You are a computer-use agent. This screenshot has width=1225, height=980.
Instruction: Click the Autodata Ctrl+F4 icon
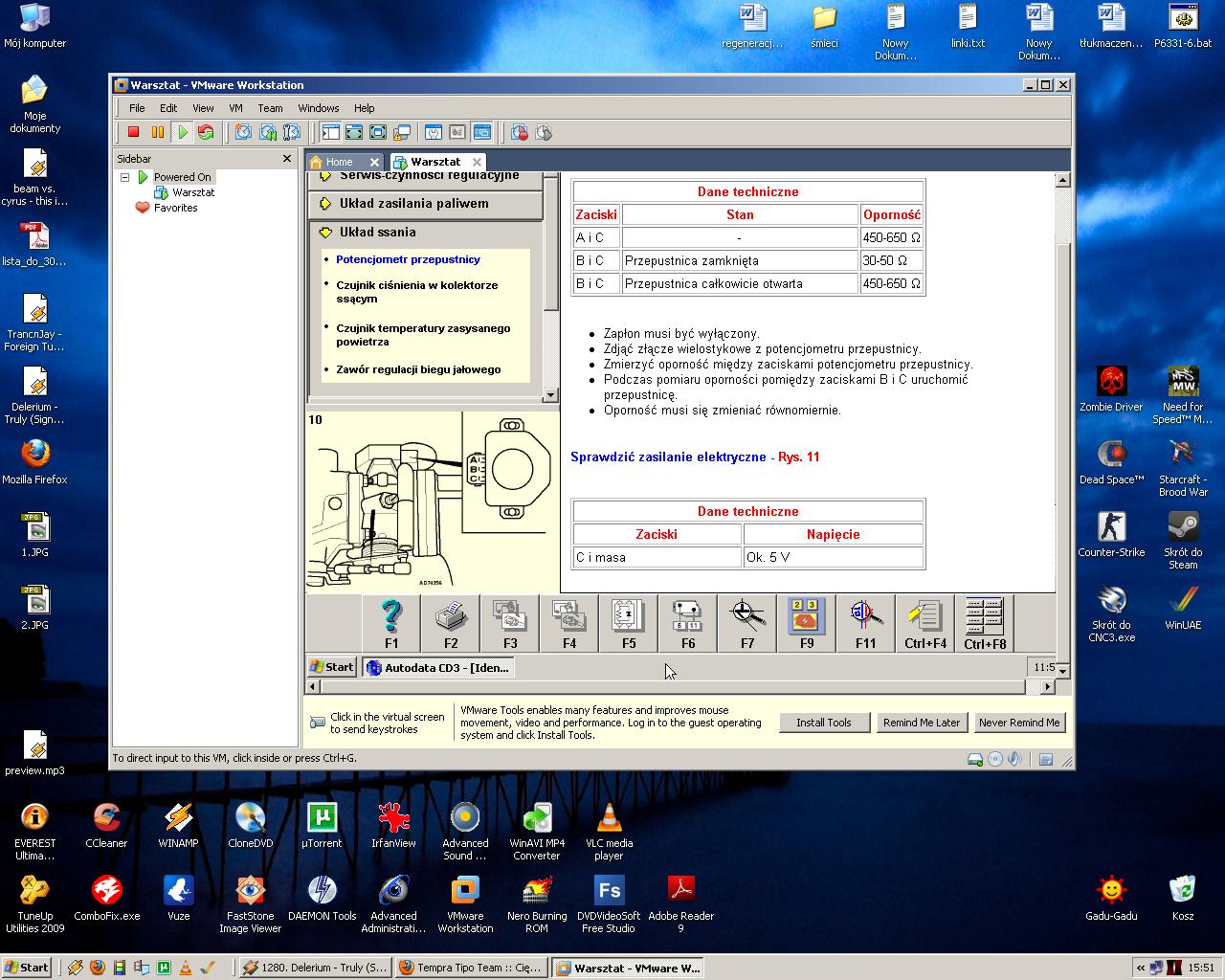pyautogui.click(x=925, y=623)
